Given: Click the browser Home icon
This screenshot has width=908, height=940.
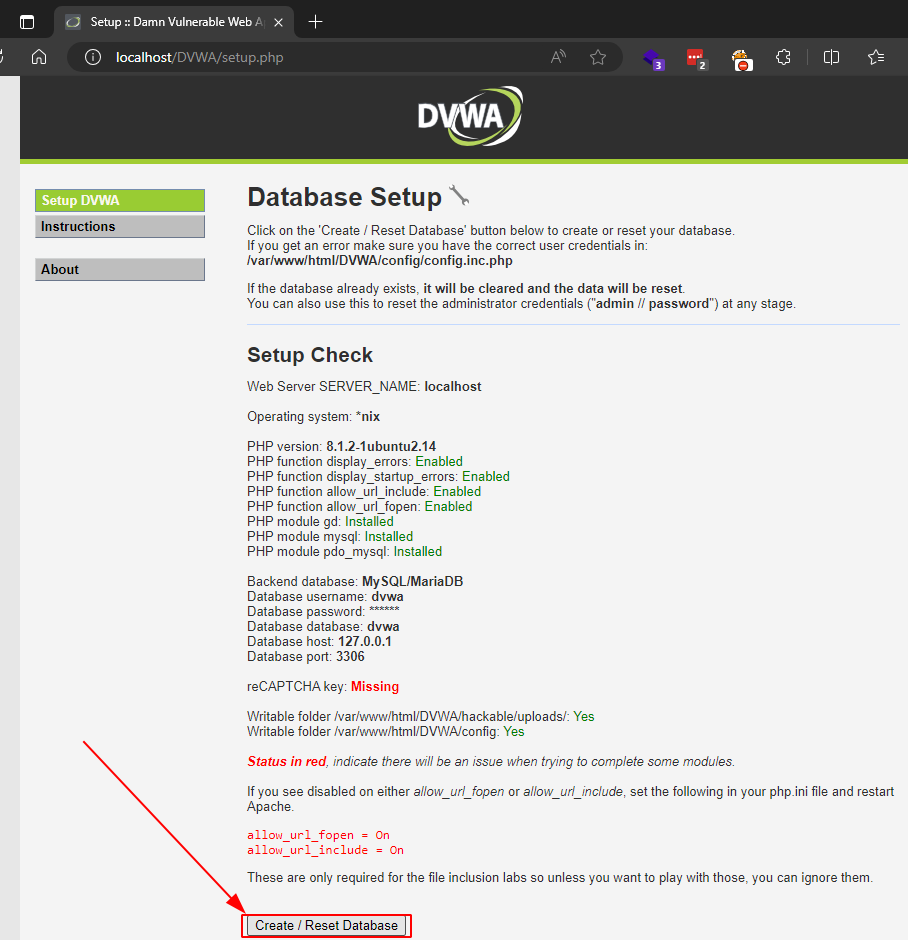Looking at the screenshot, I should click(38, 57).
